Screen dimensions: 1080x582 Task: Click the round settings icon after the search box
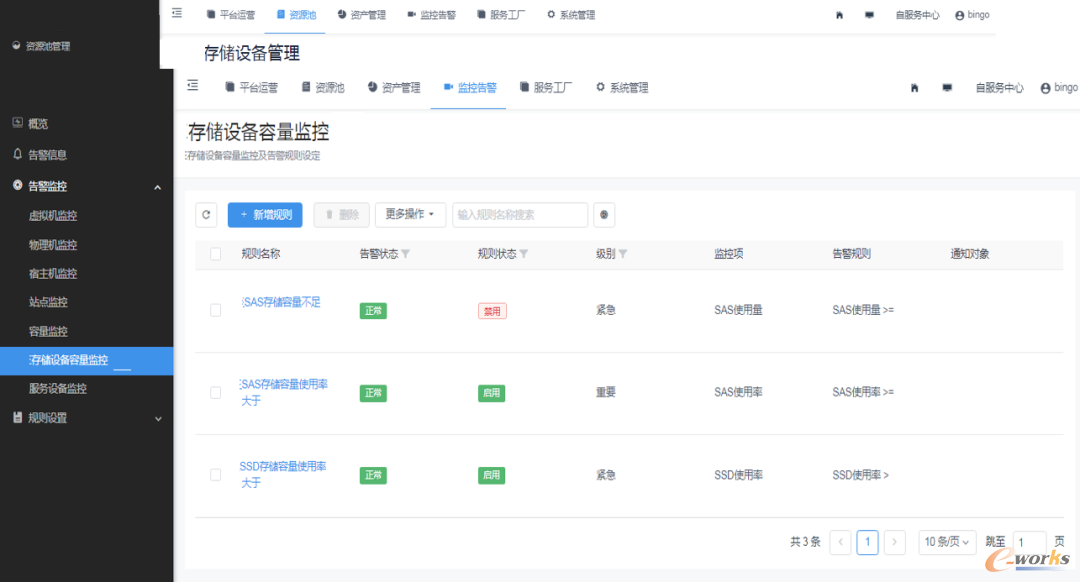604,215
